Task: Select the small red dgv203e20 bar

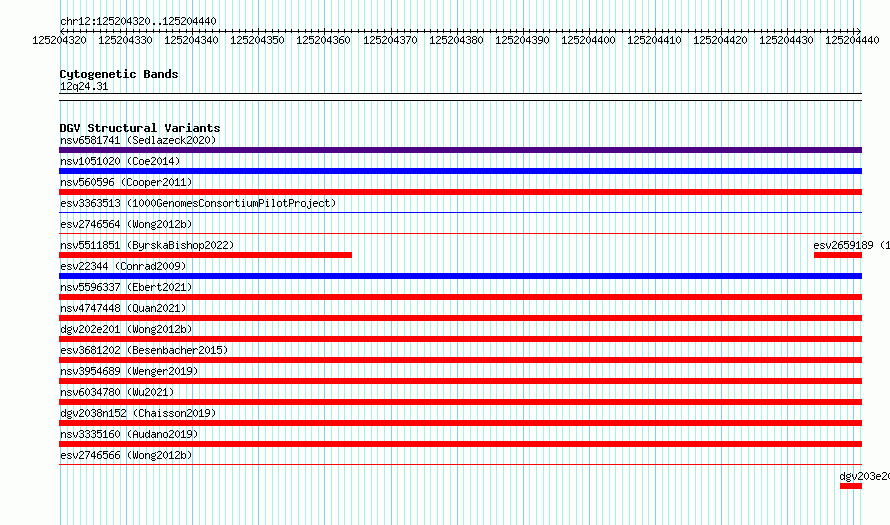Action: [851, 486]
